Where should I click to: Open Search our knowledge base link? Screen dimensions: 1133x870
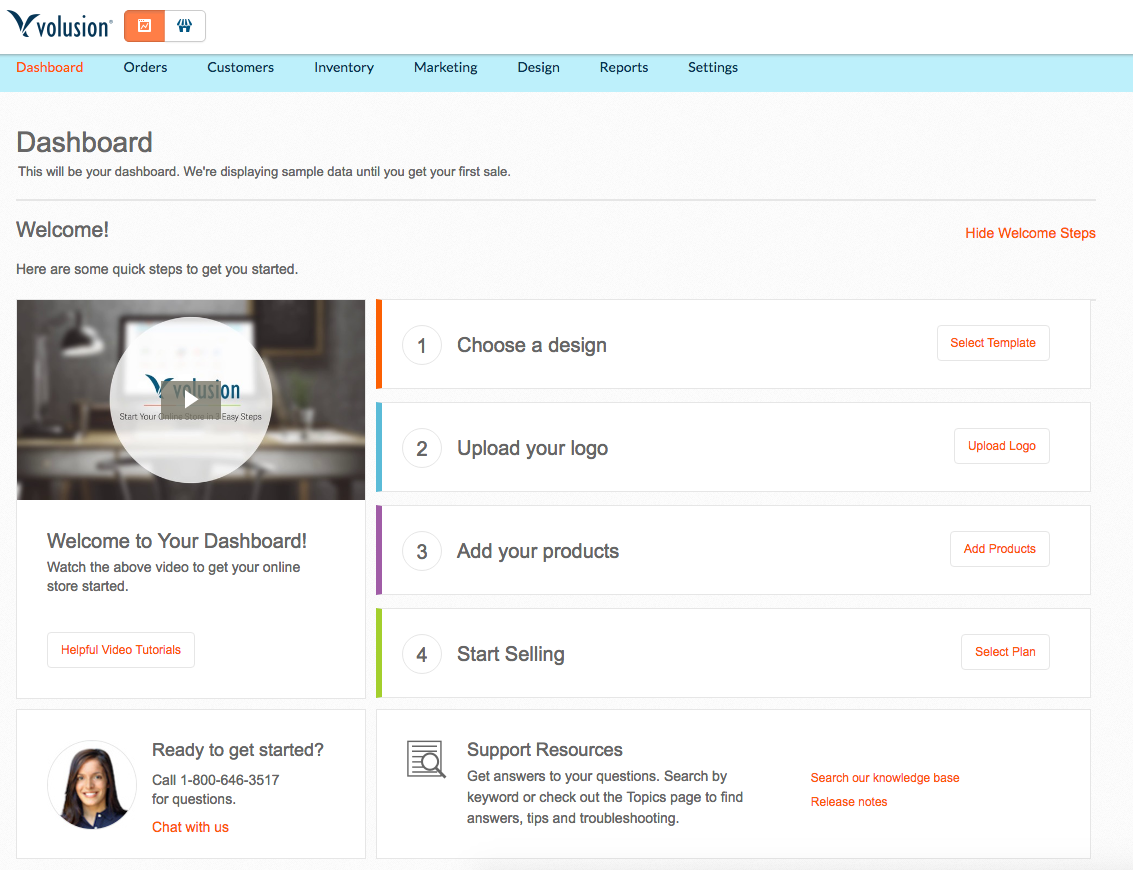point(885,778)
